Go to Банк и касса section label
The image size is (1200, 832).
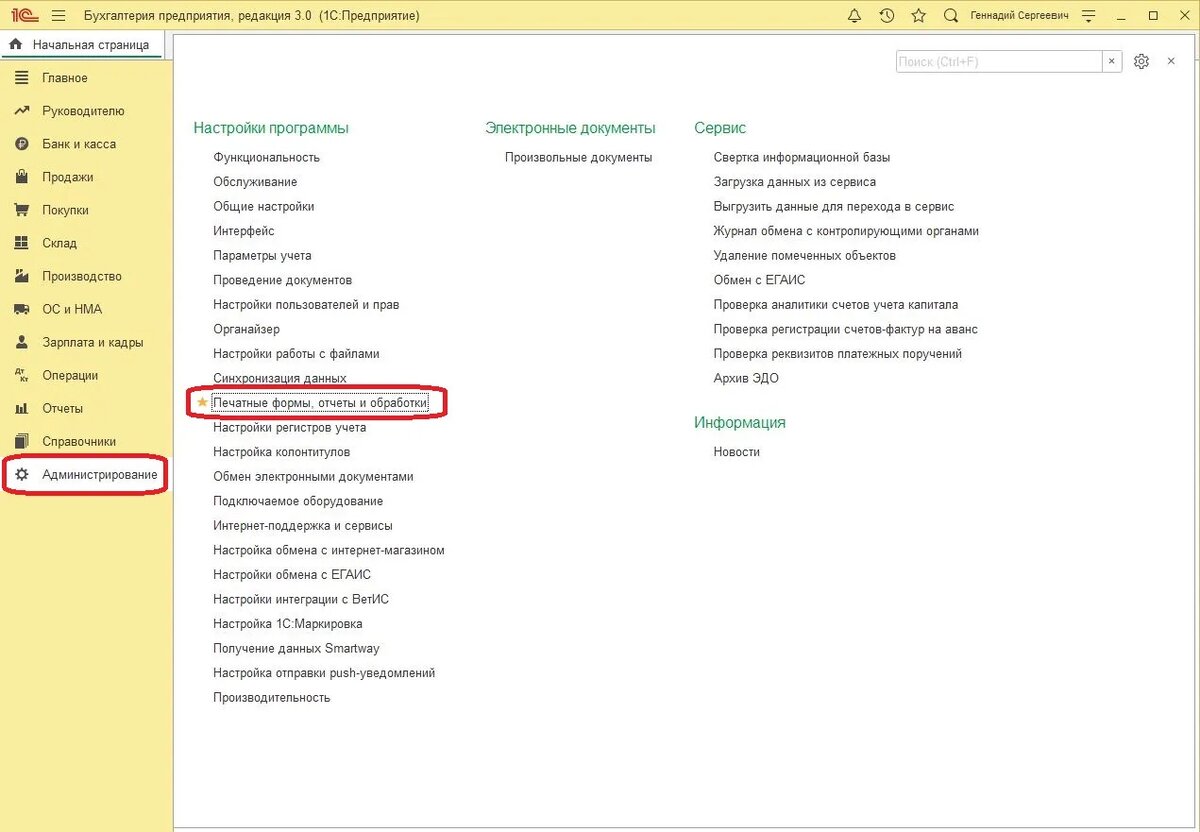click(x=79, y=144)
